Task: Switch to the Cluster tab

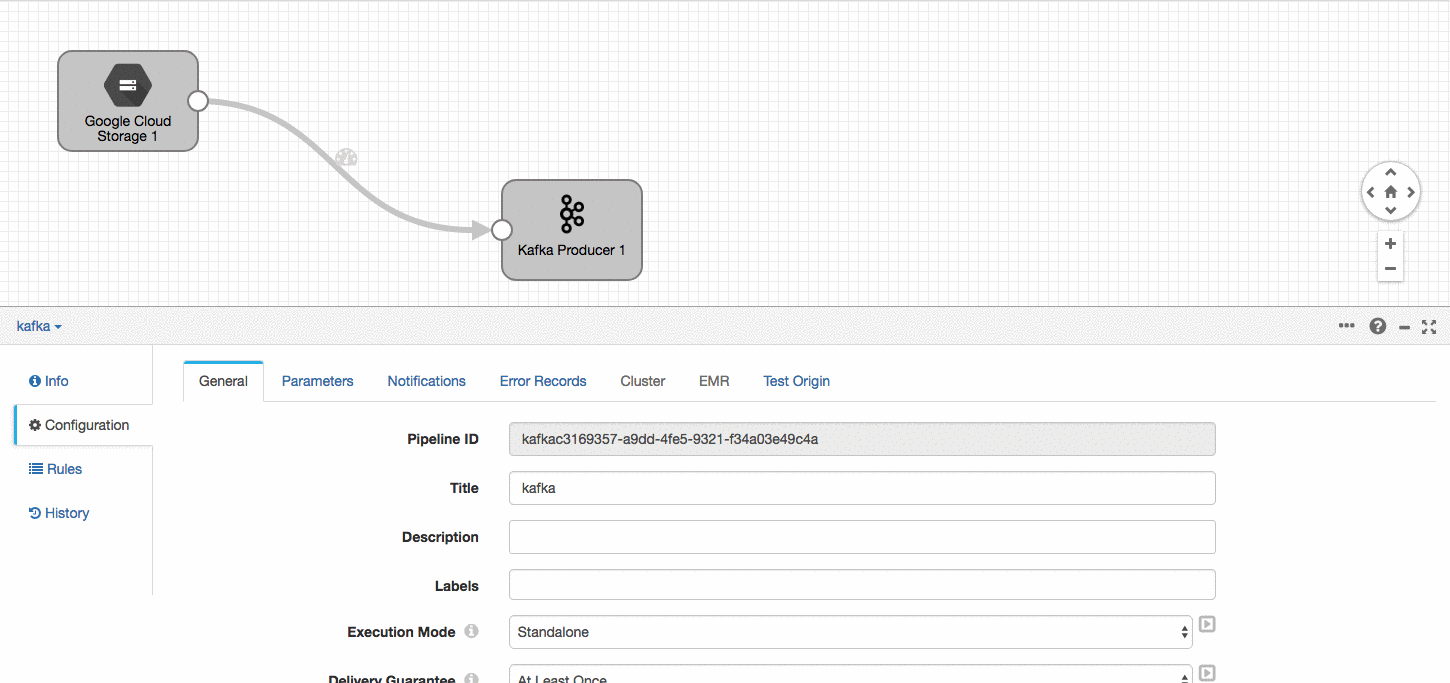Action: pos(643,381)
